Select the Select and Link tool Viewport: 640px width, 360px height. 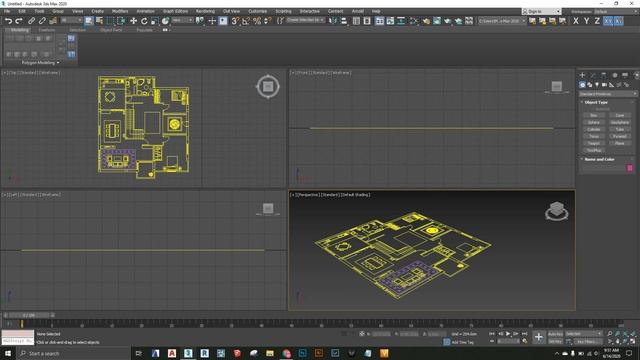(x=31, y=21)
